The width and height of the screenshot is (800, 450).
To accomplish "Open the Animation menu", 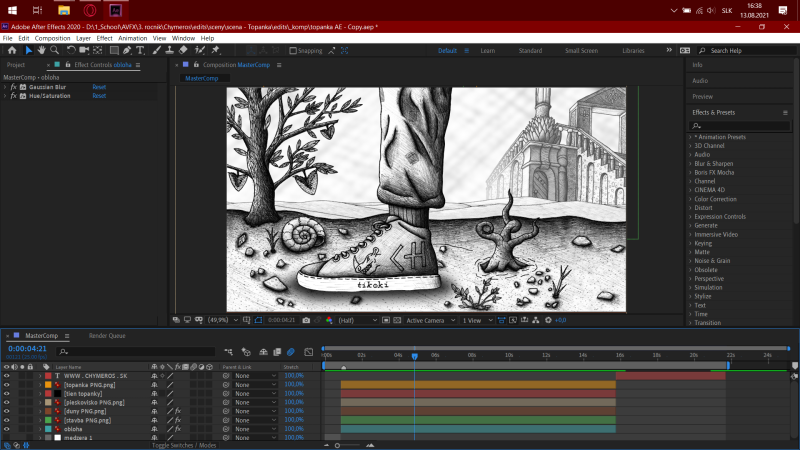I will coord(133,38).
